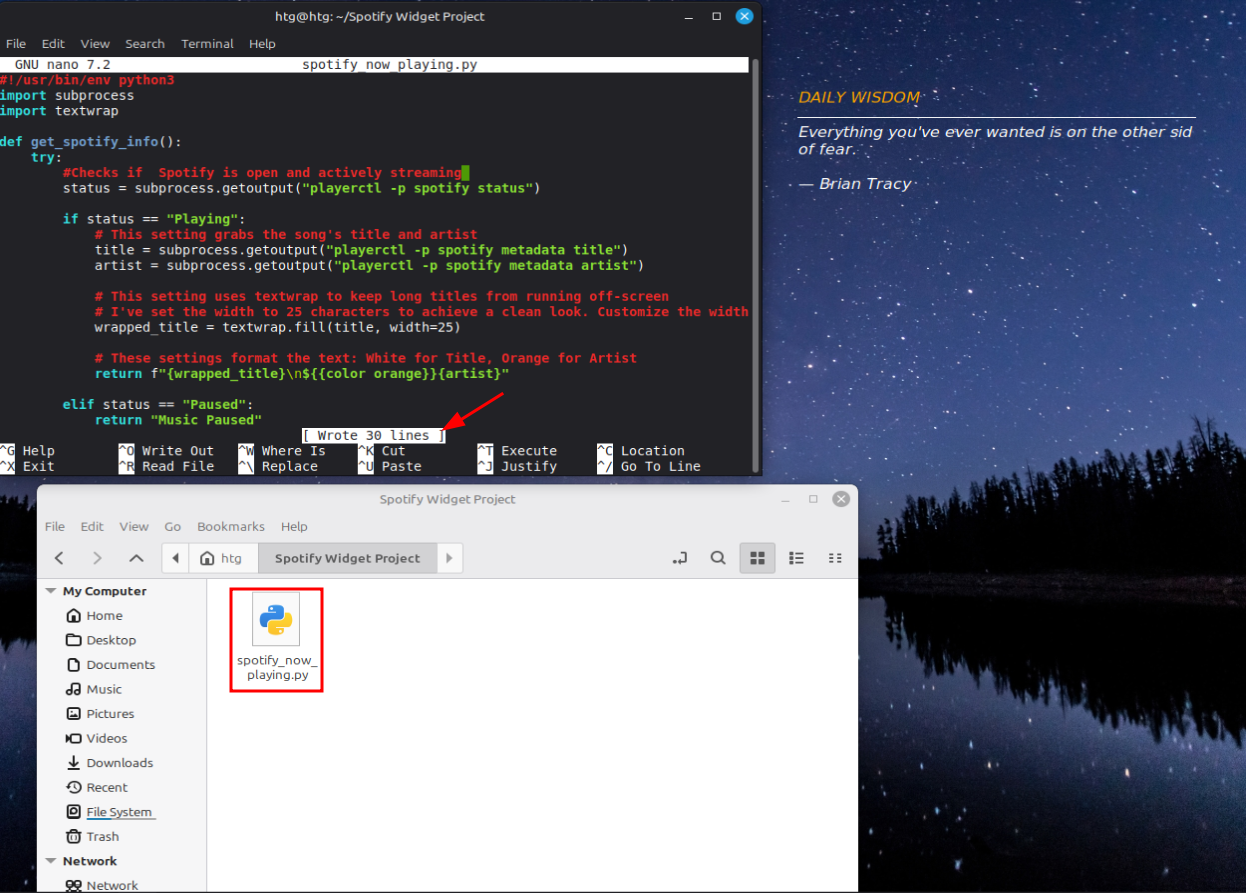This screenshot has width=1246, height=893.
Task: Click the nano "Write Out" shortcut label
Action: pyautogui.click(x=178, y=451)
